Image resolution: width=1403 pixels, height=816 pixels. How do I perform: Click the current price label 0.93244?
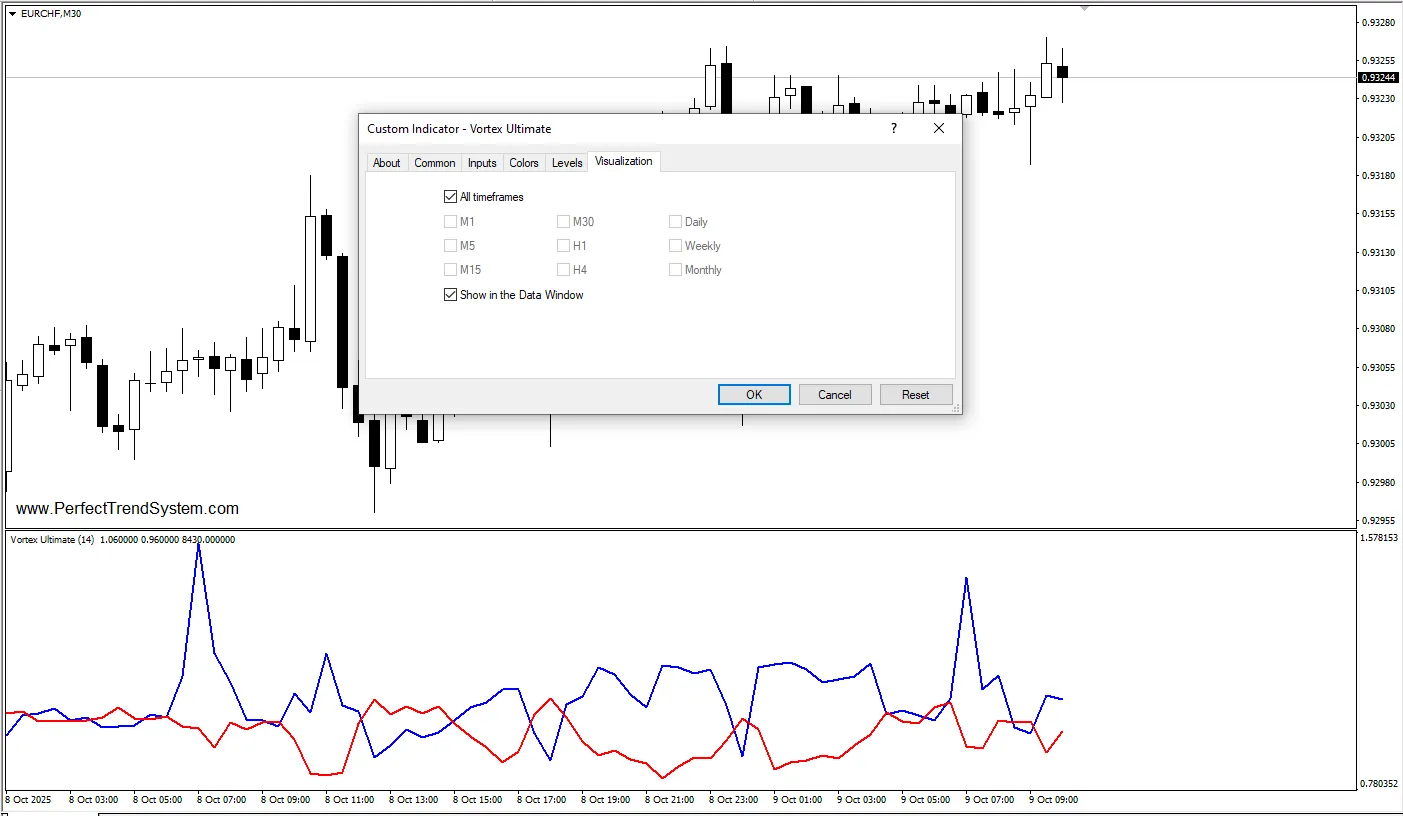click(x=1378, y=78)
